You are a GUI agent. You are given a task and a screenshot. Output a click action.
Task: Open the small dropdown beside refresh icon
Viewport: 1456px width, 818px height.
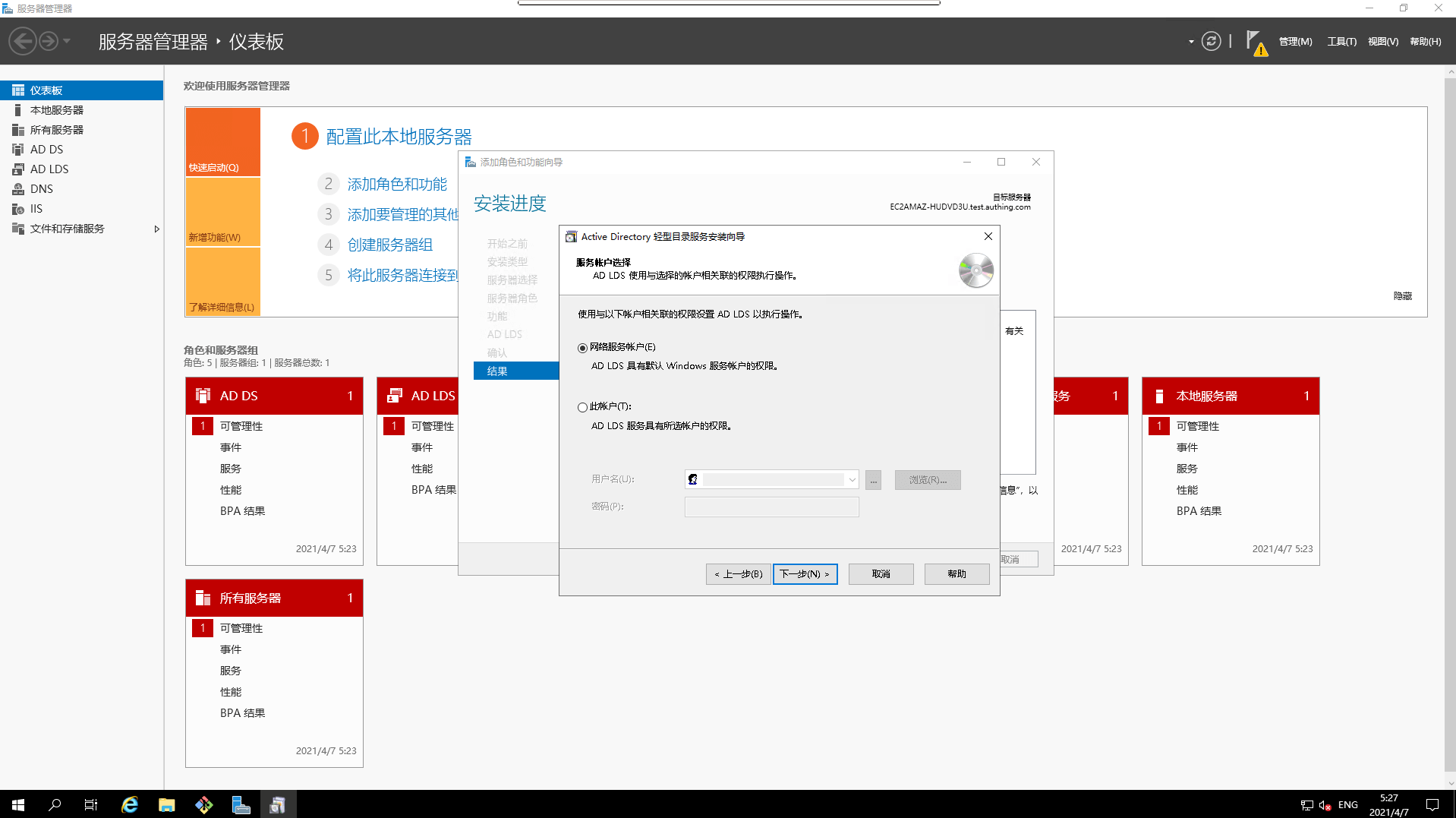point(1190,42)
